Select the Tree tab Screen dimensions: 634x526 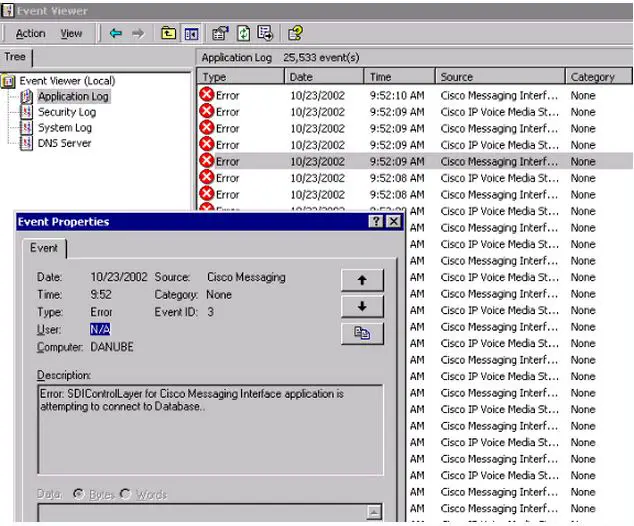point(15,57)
